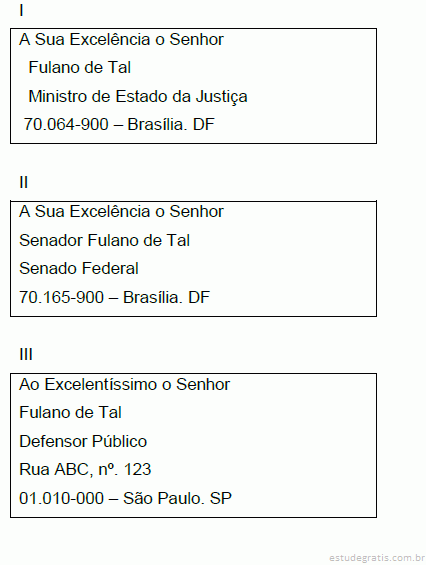
Task: Select the 'Senador Fulano de Tal' line
Action: (104, 240)
